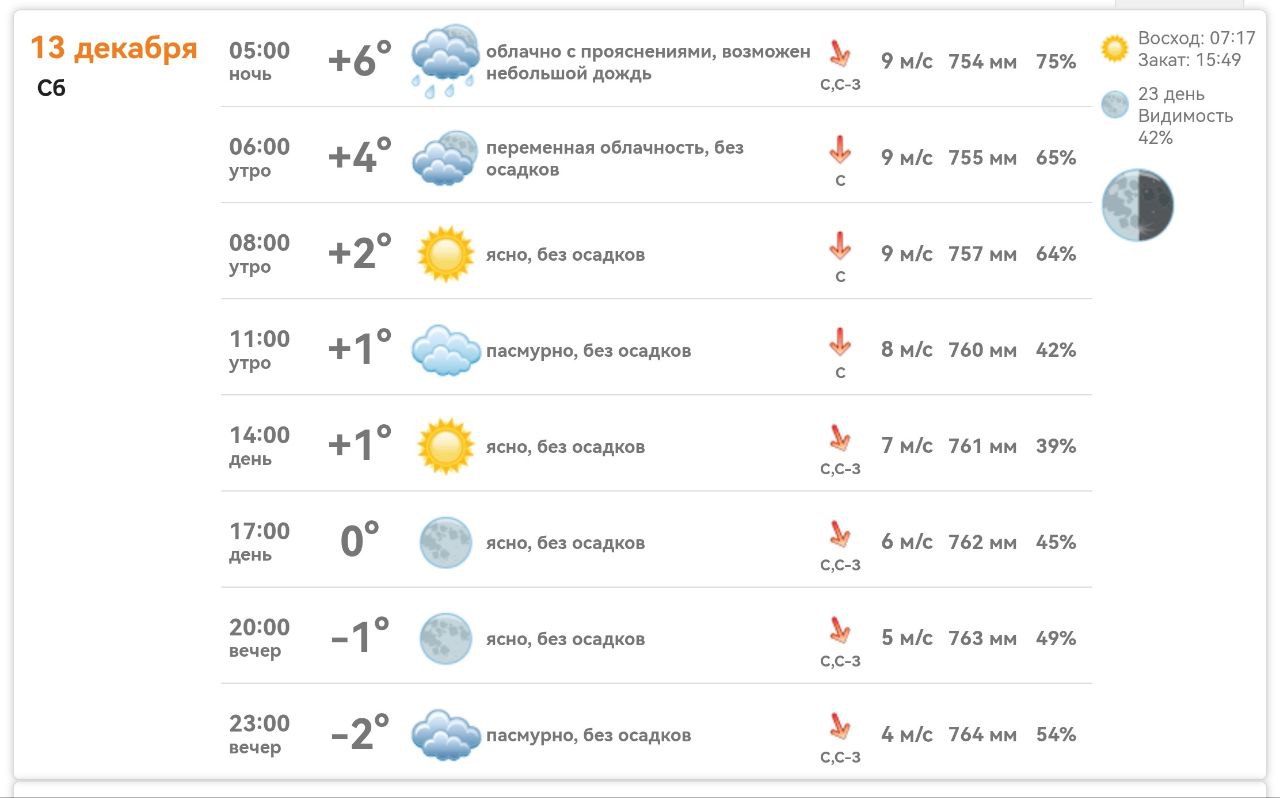Screen dimensions: 1280x798
Task: Click the north wind arrow at 08:00
Action: pyautogui.click(x=840, y=246)
